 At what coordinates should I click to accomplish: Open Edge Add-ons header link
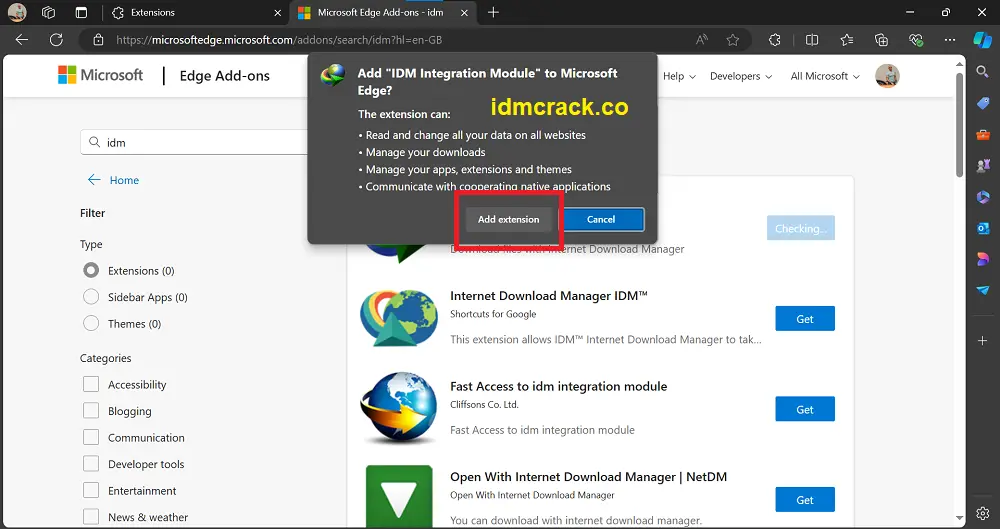click(224, 76)
